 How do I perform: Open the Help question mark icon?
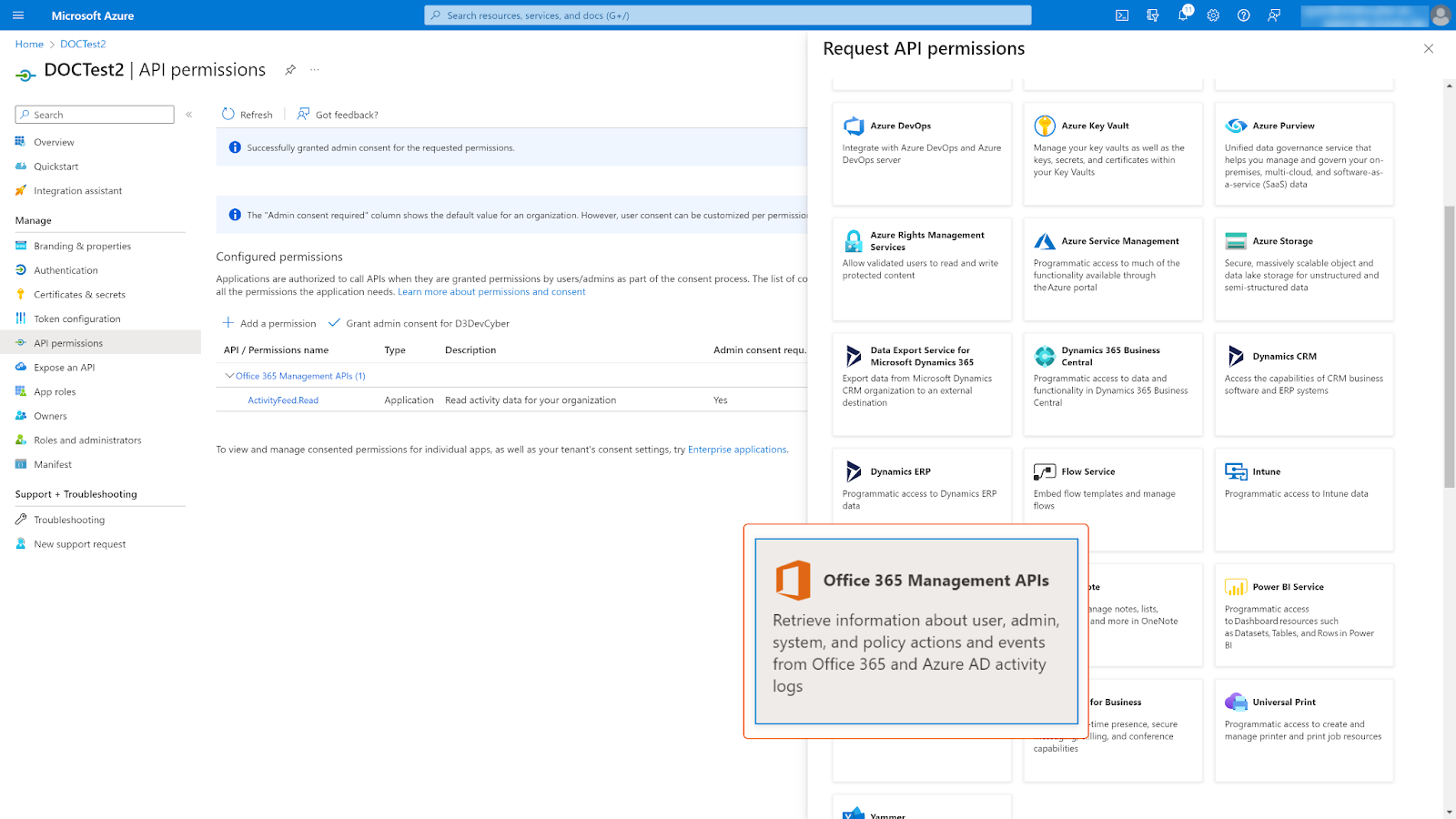pos(1244,15)
